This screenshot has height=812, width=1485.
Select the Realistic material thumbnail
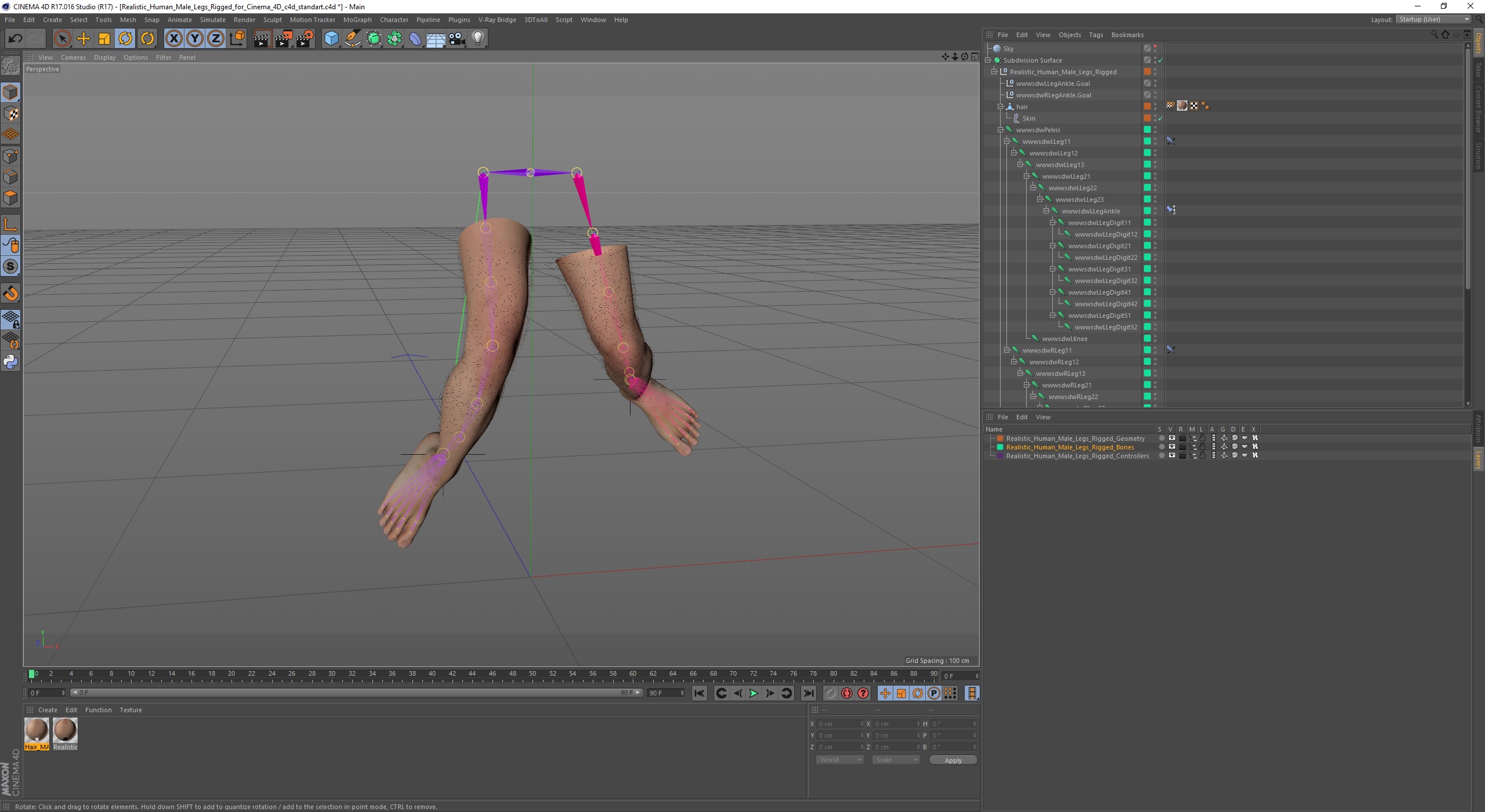(x=65, y=731)
